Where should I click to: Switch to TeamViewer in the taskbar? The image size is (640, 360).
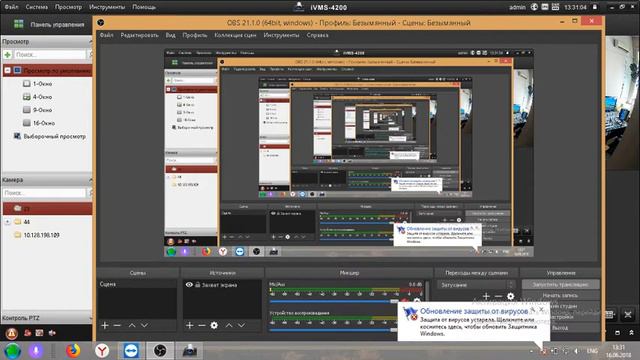coord(131,351)
